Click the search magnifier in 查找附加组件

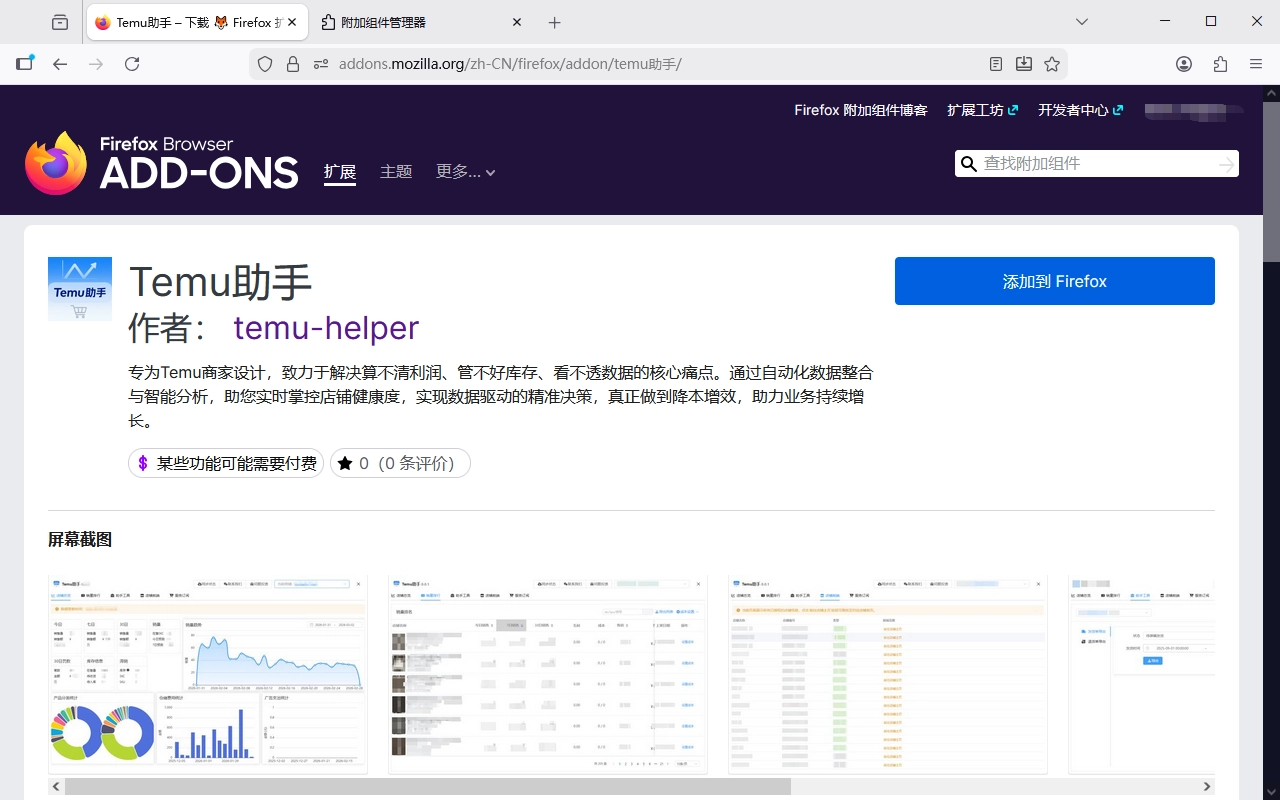(968, 163)
